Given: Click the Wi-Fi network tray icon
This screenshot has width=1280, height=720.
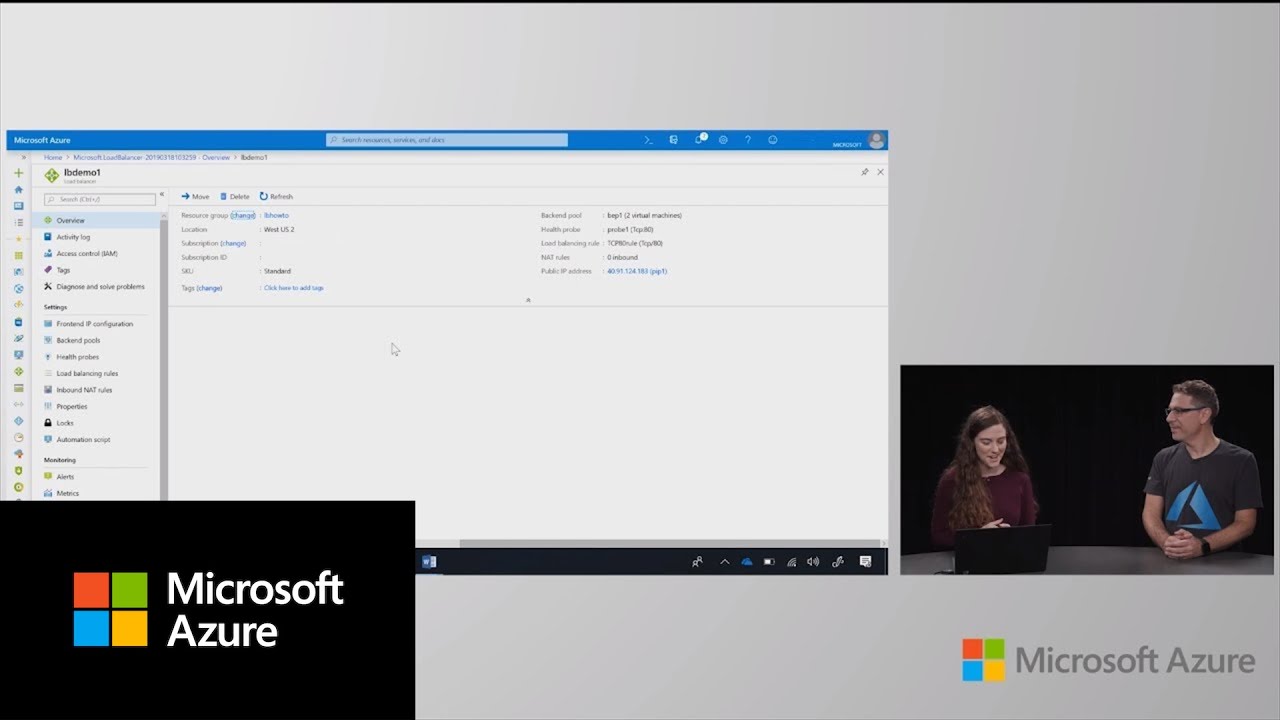Looking at the screenshot, I should pyautogui.click(x=791, y=562).
